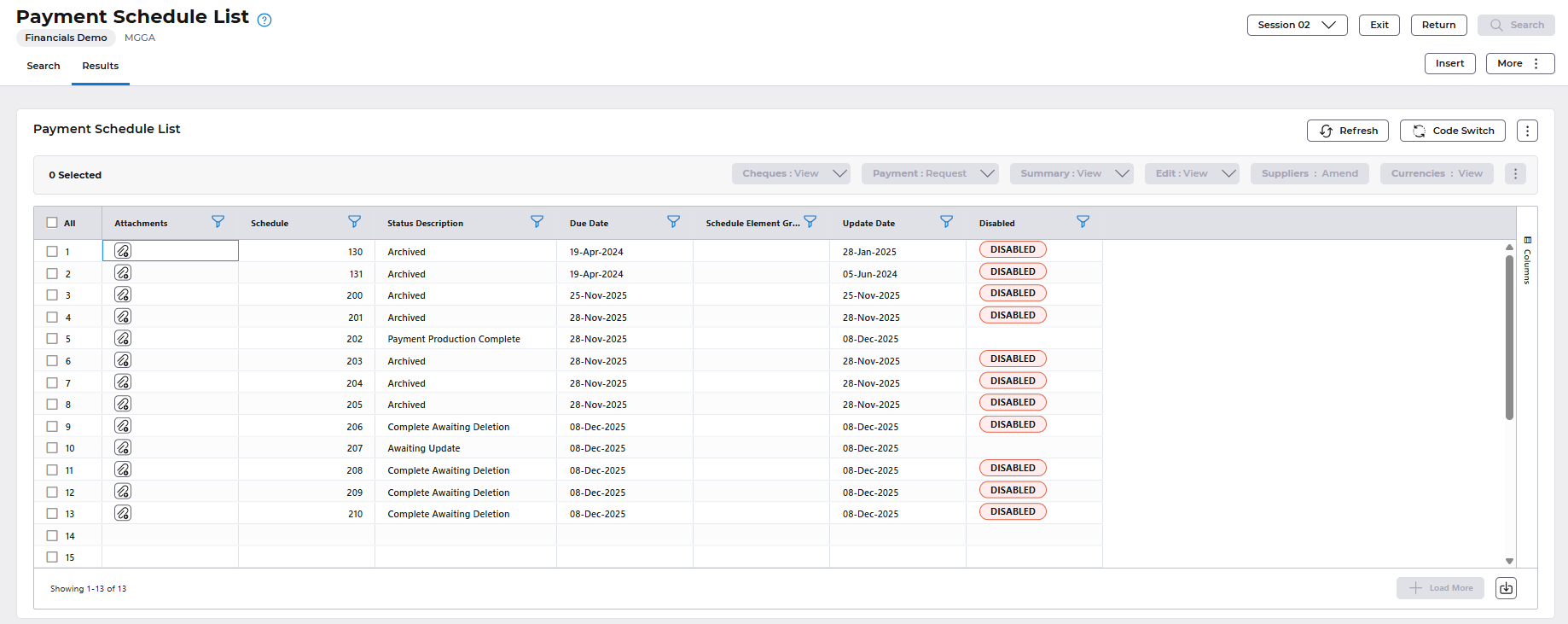Open the panel's three-dot menu beside Code Switch
Screen dimensions: 1568x624
pos(1527,131)
